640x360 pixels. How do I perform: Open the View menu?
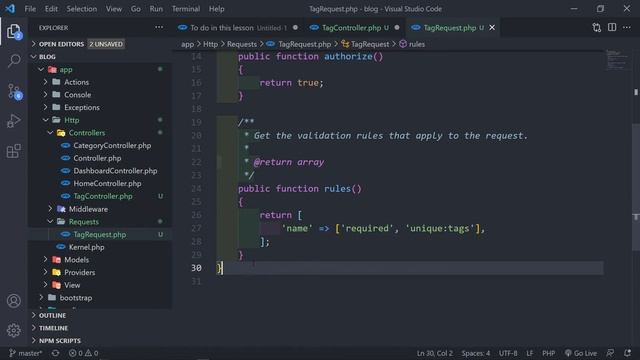113,9
